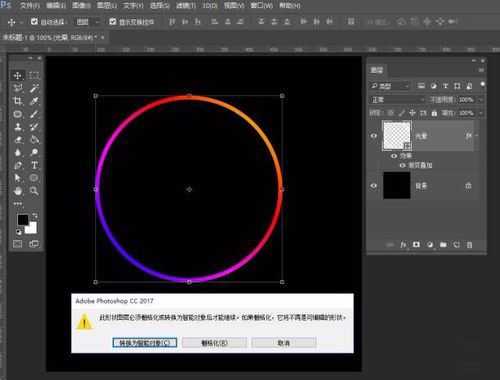Select the Hand tool
Viewport: 500px width, 380px height.
(18, 191)
